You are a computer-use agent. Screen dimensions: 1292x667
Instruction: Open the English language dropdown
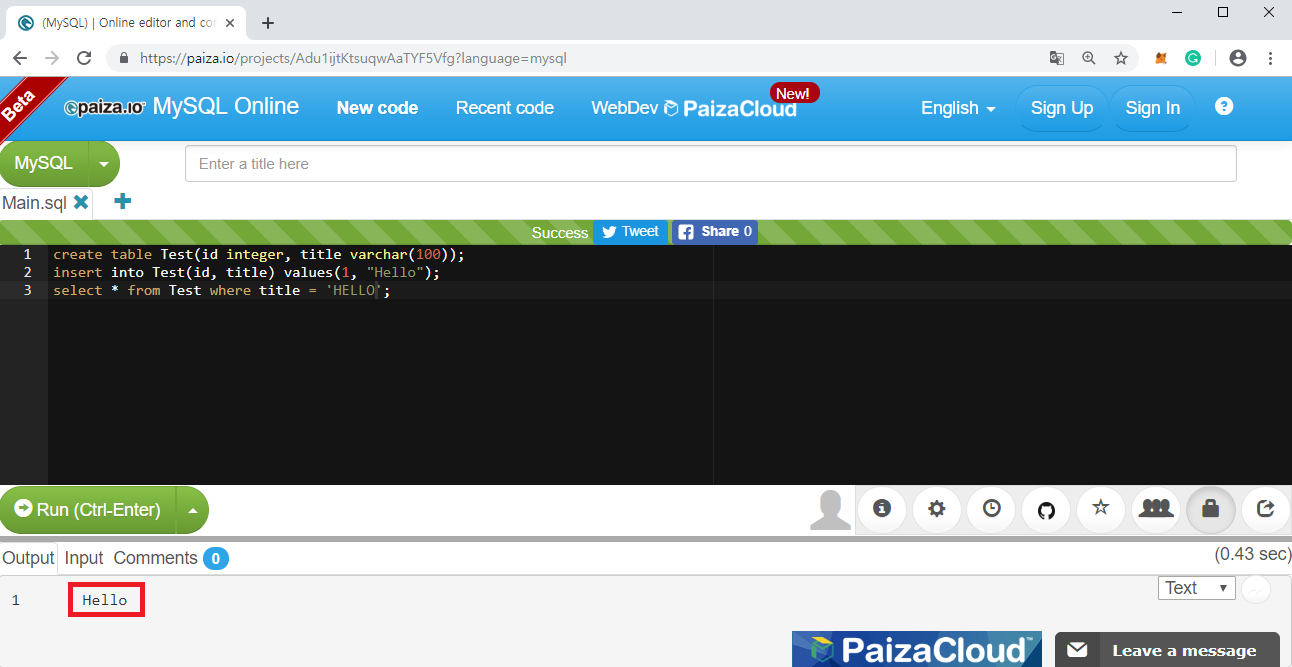pyautogui.click(x=958, y=108)
